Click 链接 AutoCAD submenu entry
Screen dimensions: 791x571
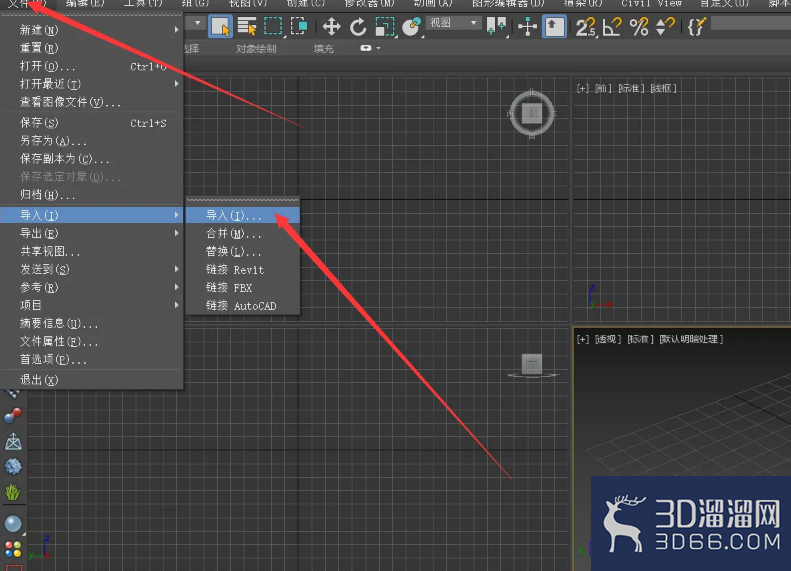tap(243, 306)
